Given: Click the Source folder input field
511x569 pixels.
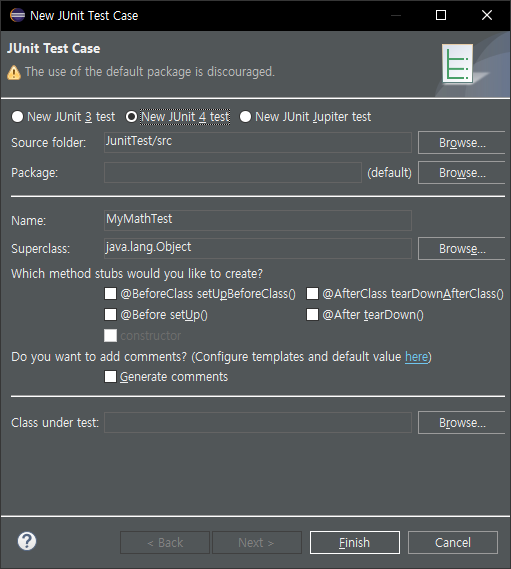Looking at the screenshot, I should point(258,142).
